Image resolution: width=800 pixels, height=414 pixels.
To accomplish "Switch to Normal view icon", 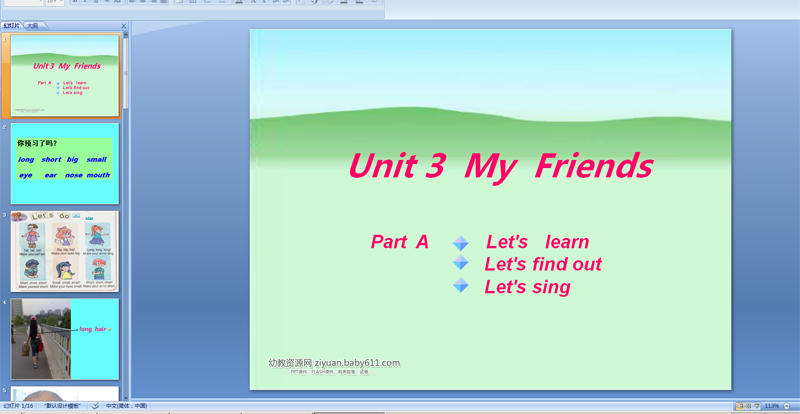I will 740,406.
